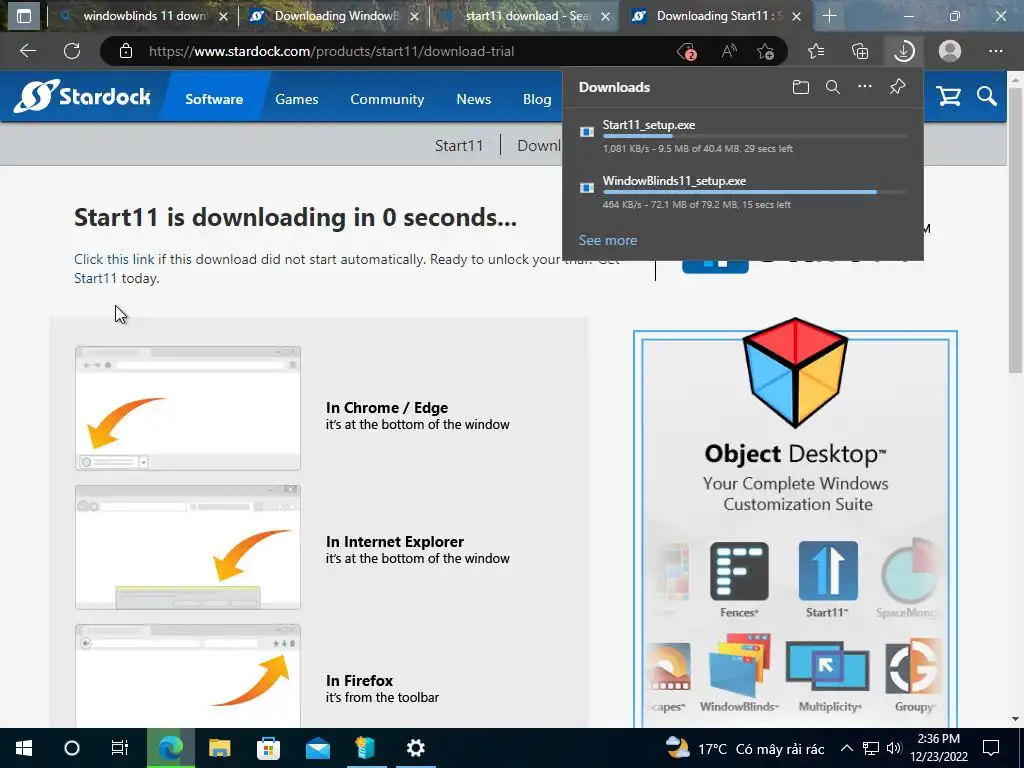
Task: Open the Software menu on Stardock
Action: [214, 99]
